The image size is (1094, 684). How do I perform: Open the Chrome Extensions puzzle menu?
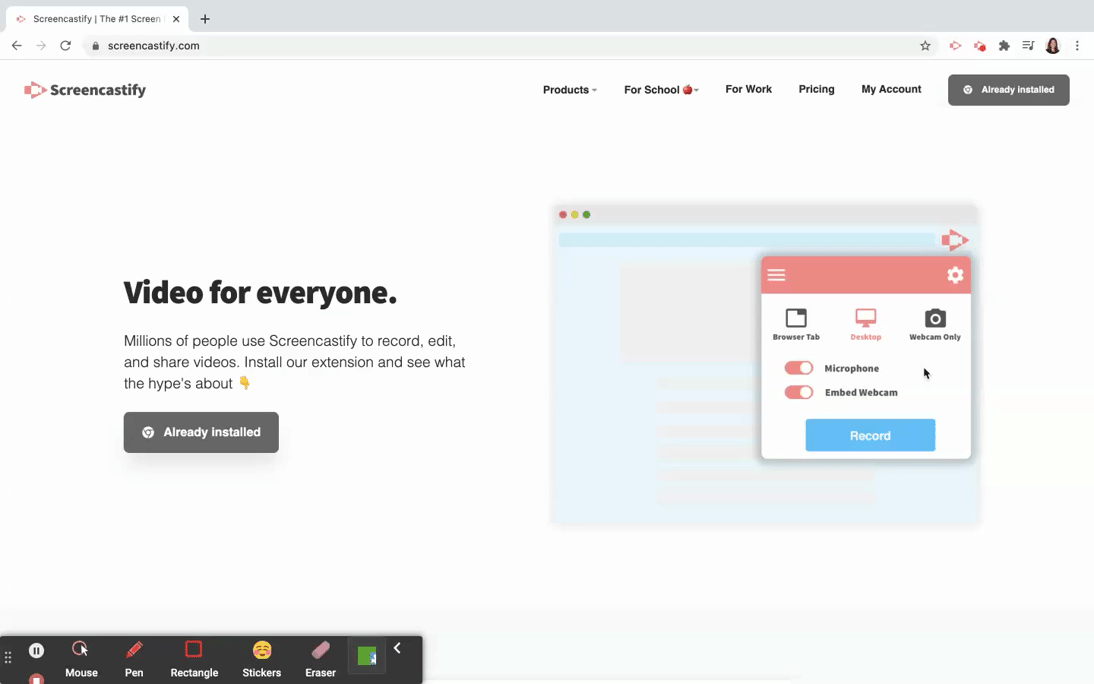tap(1004, 46)
